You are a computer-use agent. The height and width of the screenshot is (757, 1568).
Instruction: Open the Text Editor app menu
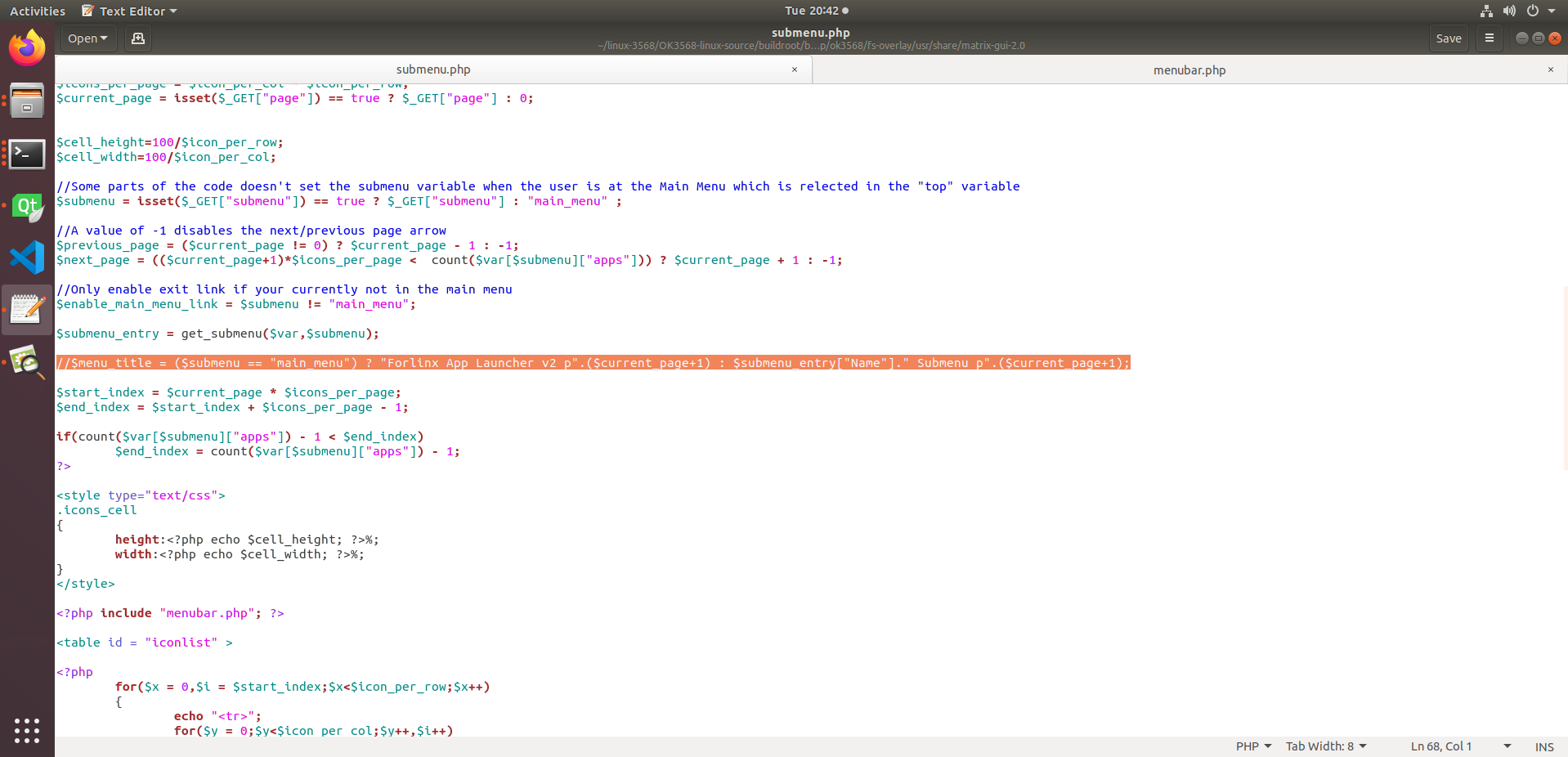(129, 11)
